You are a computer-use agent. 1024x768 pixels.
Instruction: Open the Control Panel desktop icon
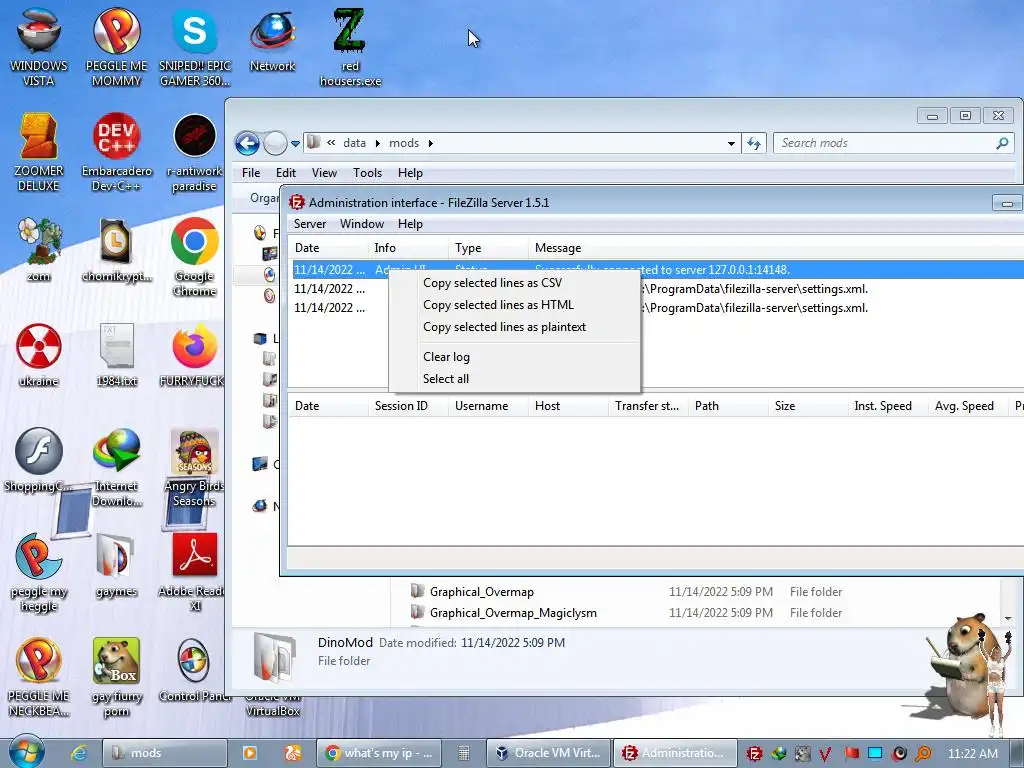tap(194, 670)
